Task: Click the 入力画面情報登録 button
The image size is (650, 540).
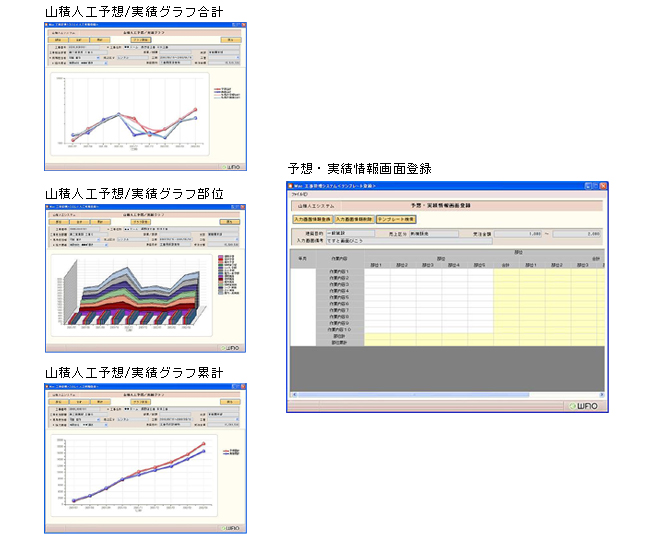Action: pyautogui.click(x=312, y=218)
